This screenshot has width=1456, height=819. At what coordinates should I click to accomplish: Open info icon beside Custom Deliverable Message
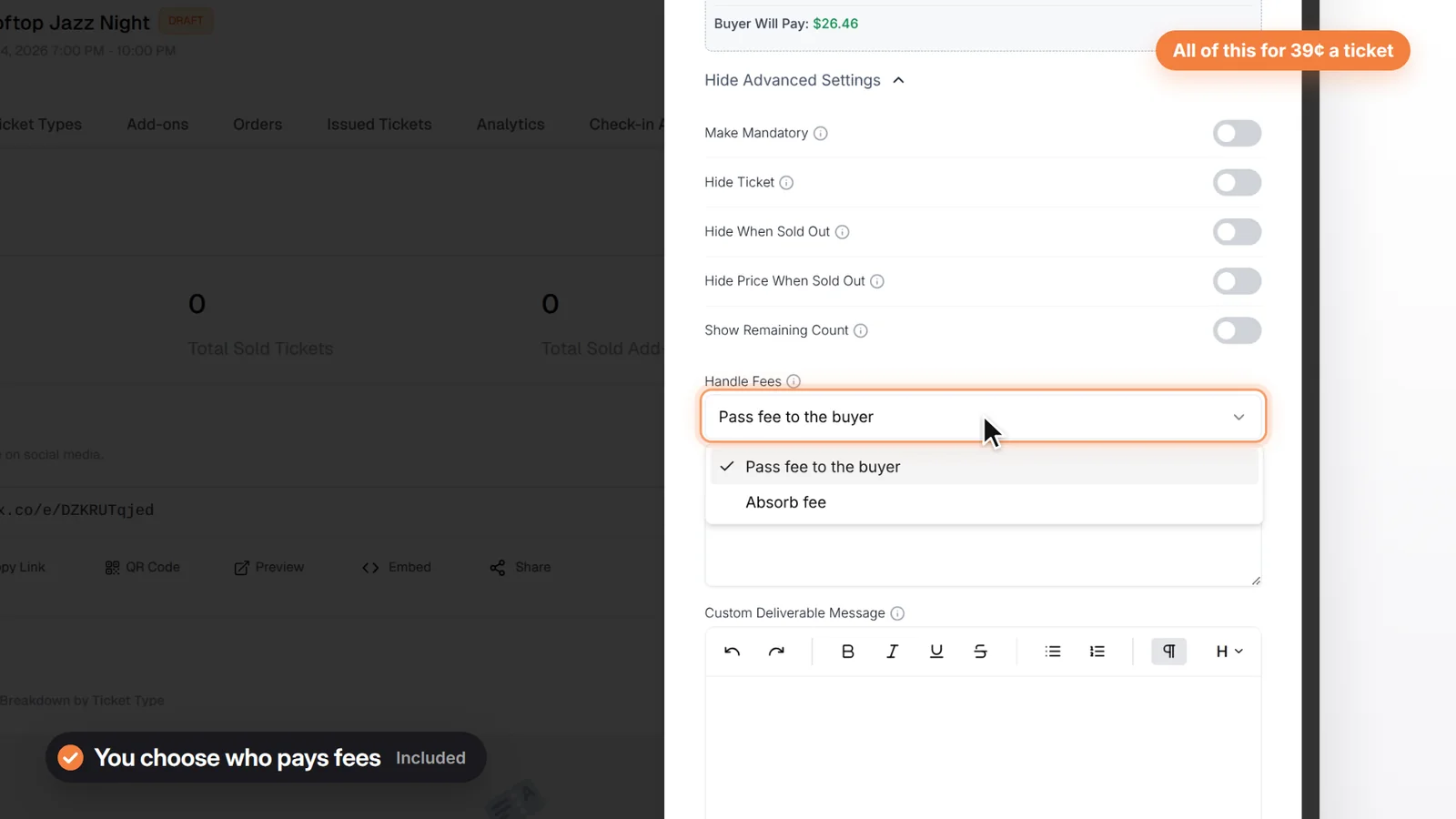897,613
